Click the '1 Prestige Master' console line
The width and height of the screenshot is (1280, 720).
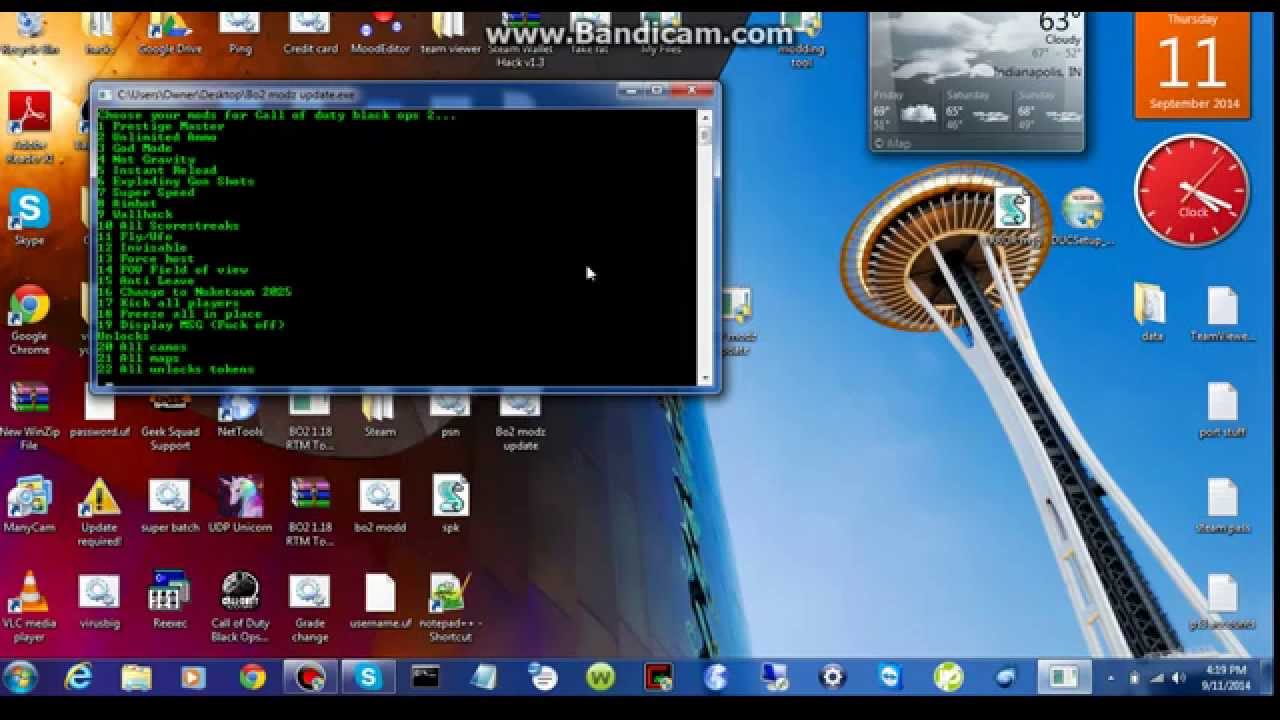[x=161, y=126]
